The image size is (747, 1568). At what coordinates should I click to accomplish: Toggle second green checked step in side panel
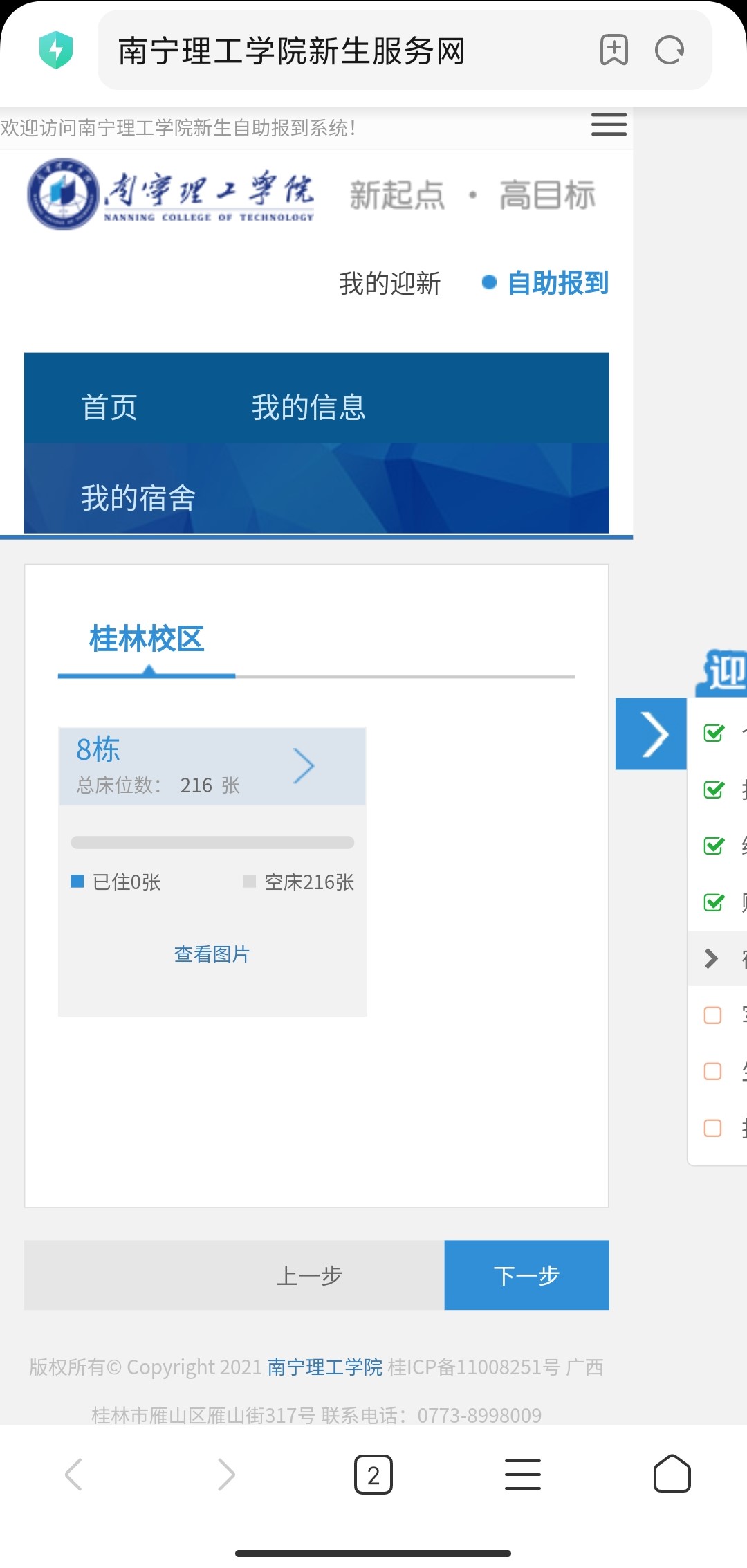pos(714,789)
